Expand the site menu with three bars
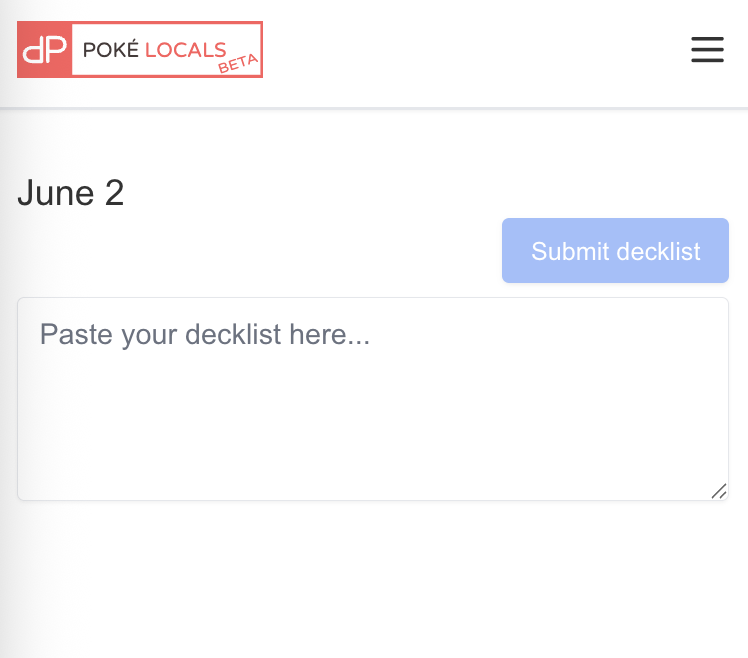The height and width of the screenshot is (658, 748). 707,50
